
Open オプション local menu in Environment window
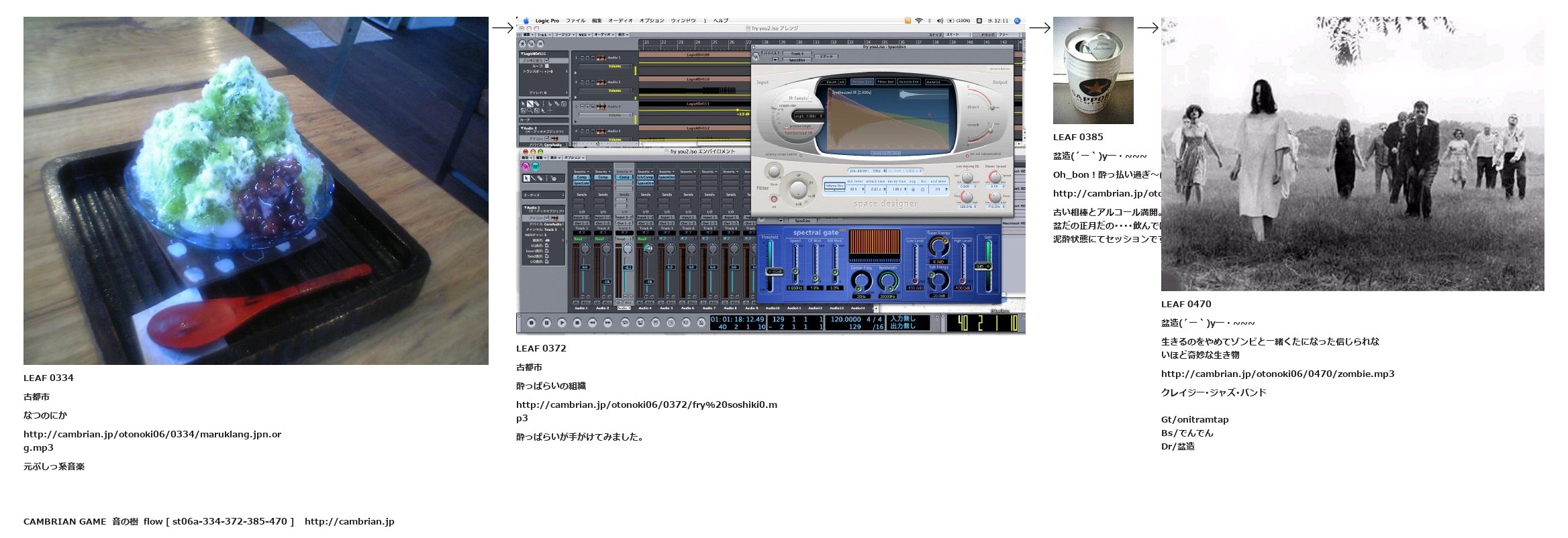pos(575,158)
